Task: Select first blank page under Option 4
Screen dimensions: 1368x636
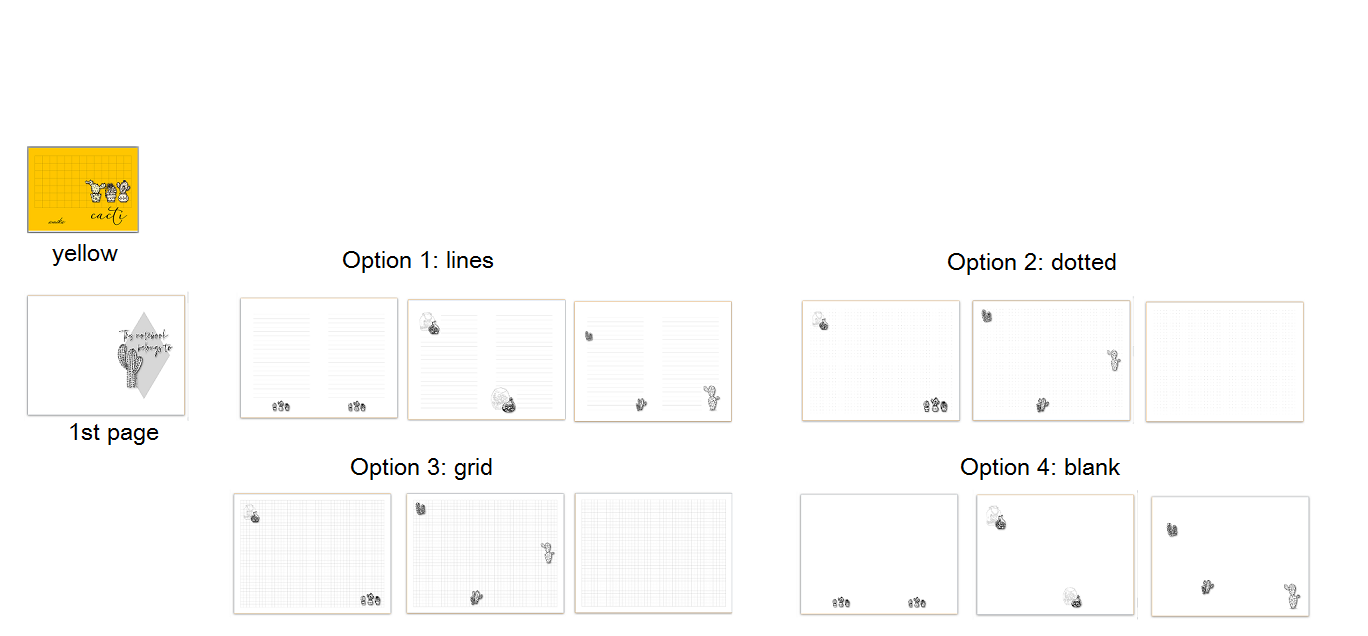Action: 879,555
